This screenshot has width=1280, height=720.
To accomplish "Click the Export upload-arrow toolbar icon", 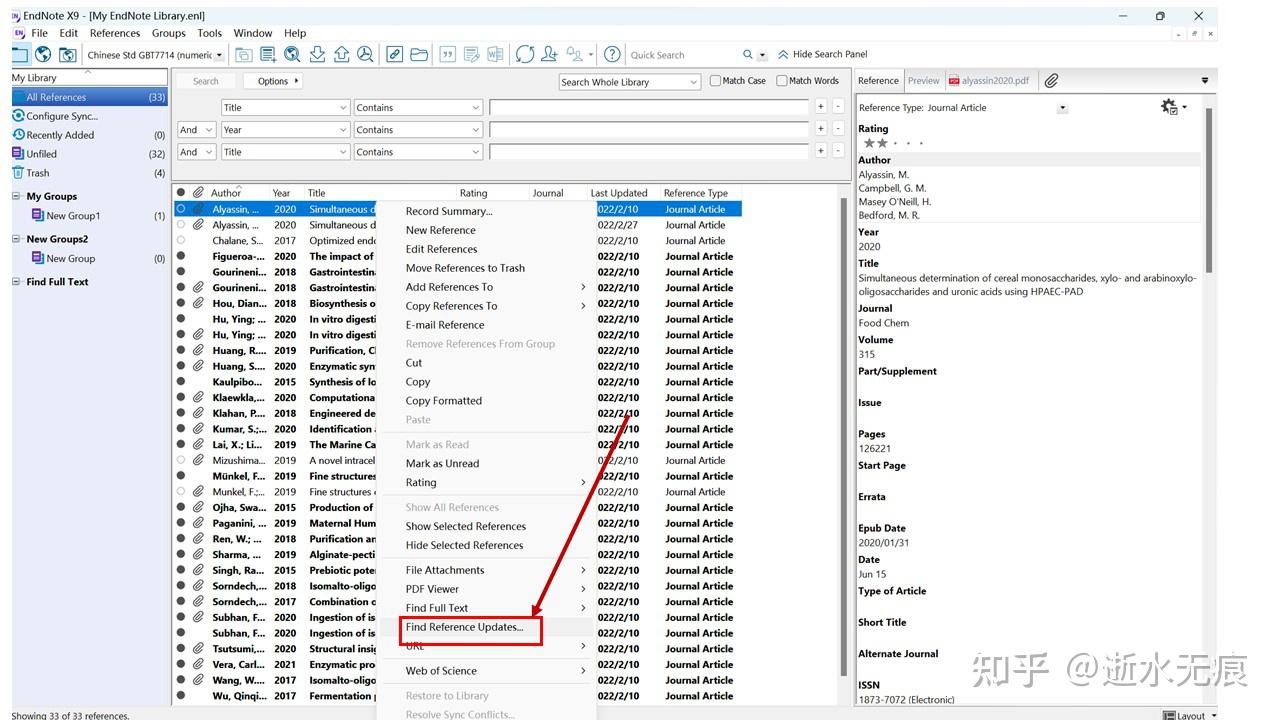I will pos(341,55).
